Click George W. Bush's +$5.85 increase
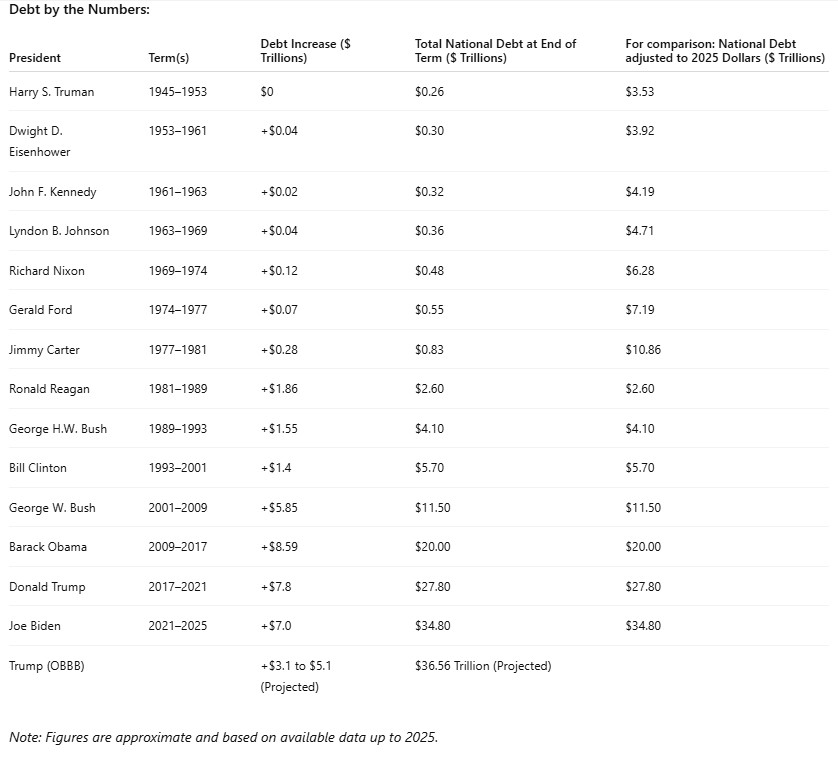 pos(279,508)
